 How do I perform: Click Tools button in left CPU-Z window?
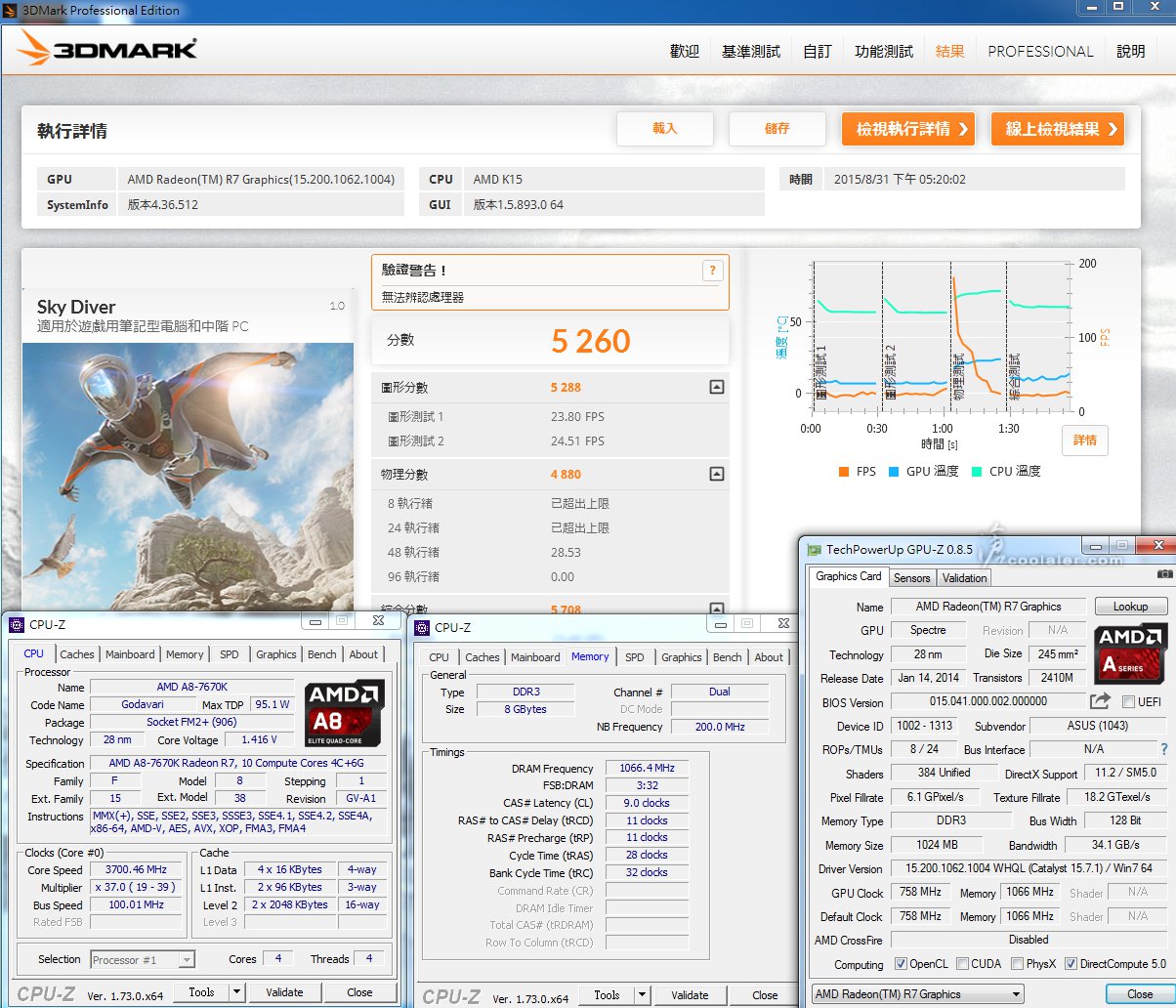202,992
